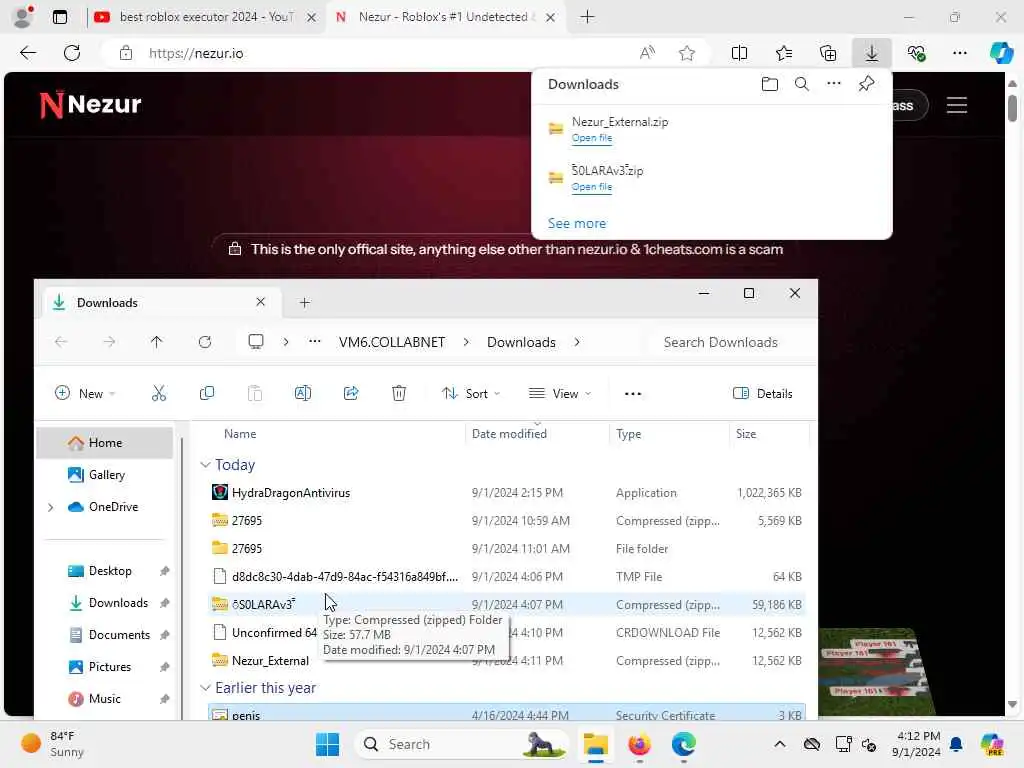Show hidden breadcrumb path ellipsis
This screenshot has height=768, width=1024.
coord(315,342)
